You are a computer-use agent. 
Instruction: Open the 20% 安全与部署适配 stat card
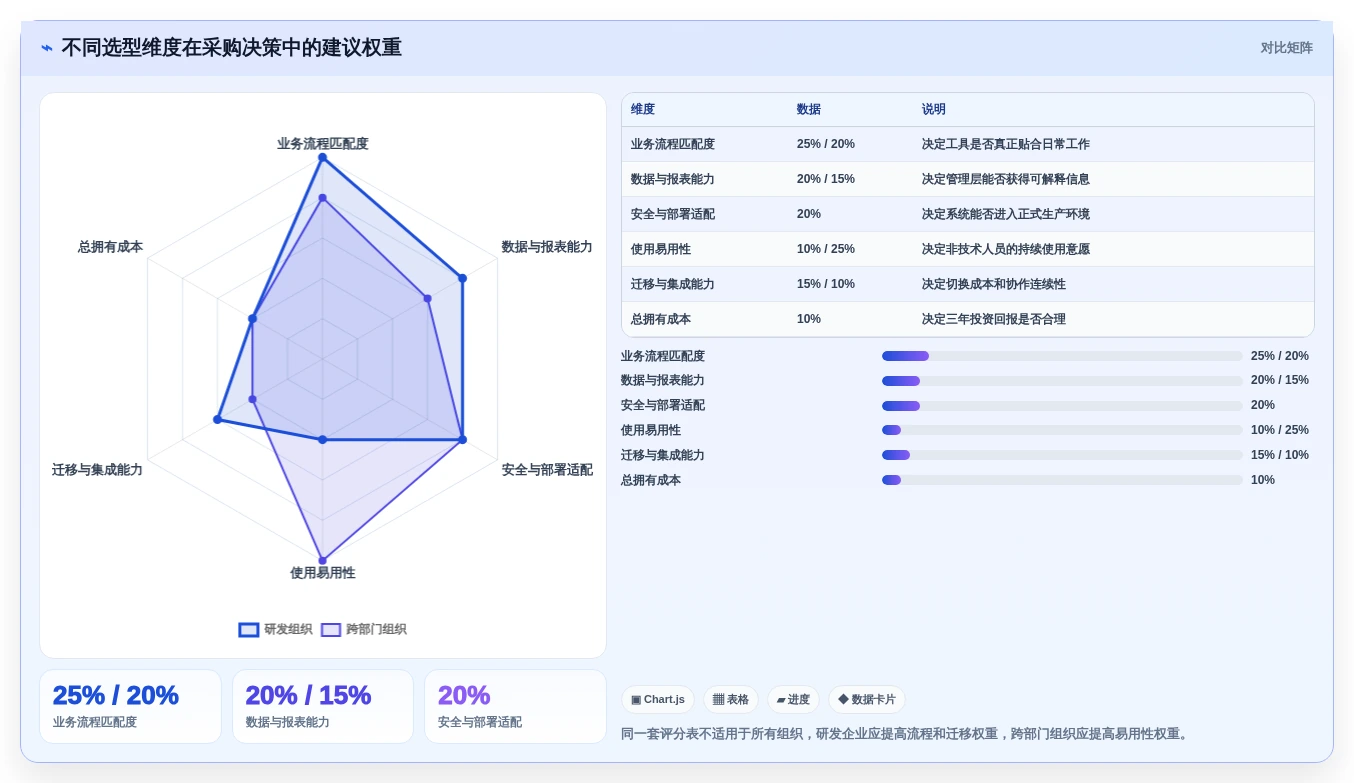coord(515,706)
